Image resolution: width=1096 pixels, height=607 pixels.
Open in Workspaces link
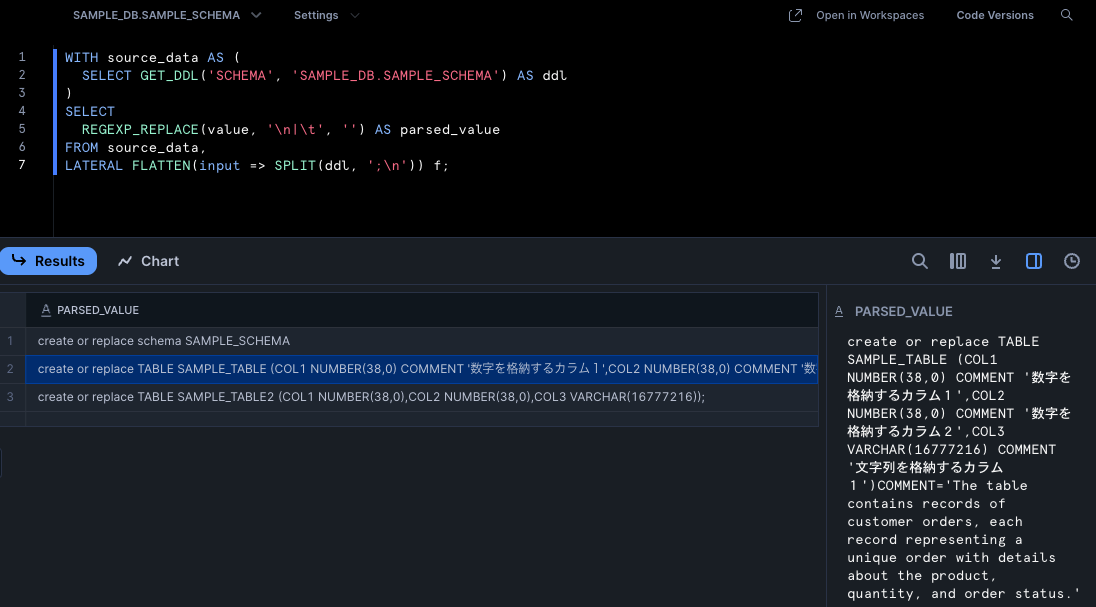[870, 15]
